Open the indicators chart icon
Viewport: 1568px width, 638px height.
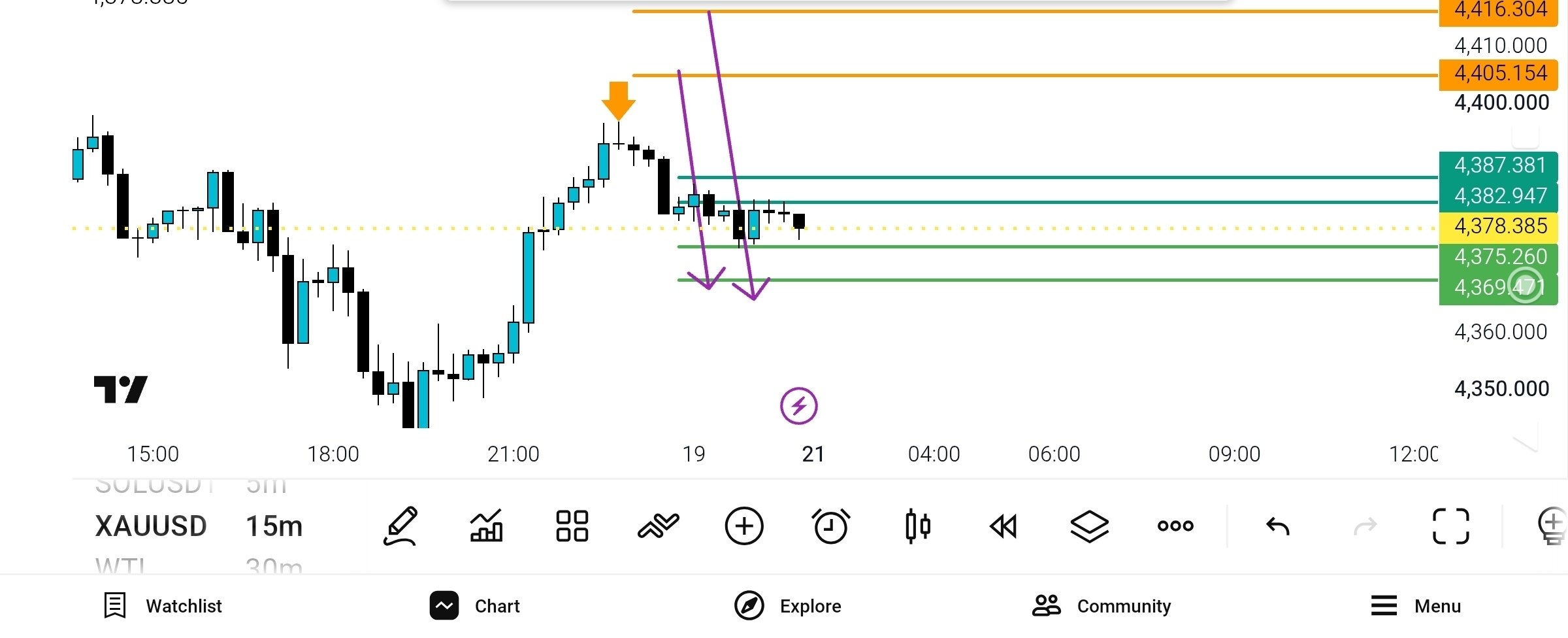486,526
